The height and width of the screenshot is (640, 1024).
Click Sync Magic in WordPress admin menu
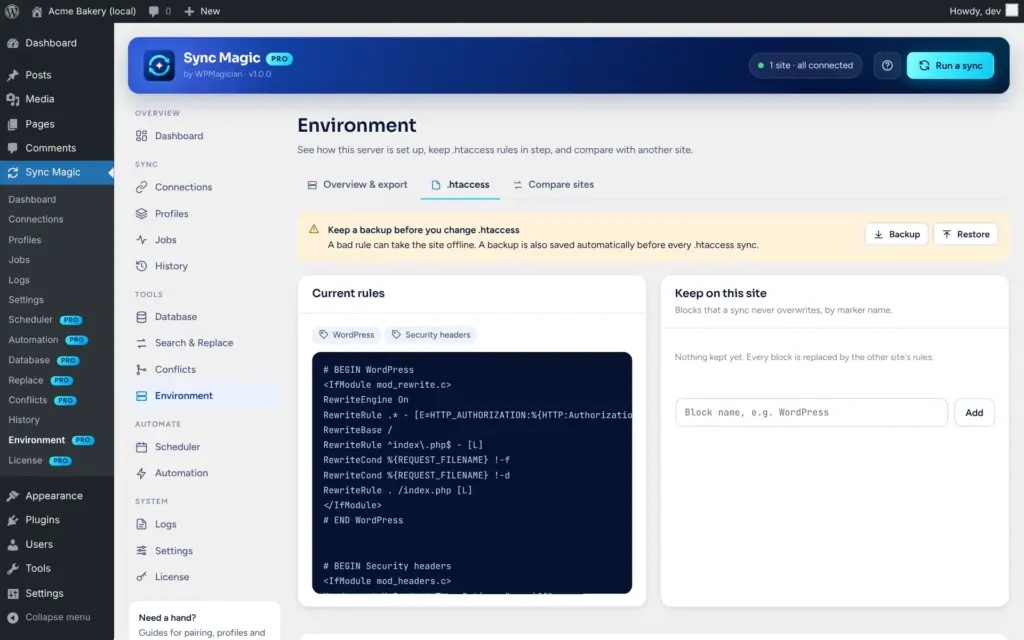(57, 172)
